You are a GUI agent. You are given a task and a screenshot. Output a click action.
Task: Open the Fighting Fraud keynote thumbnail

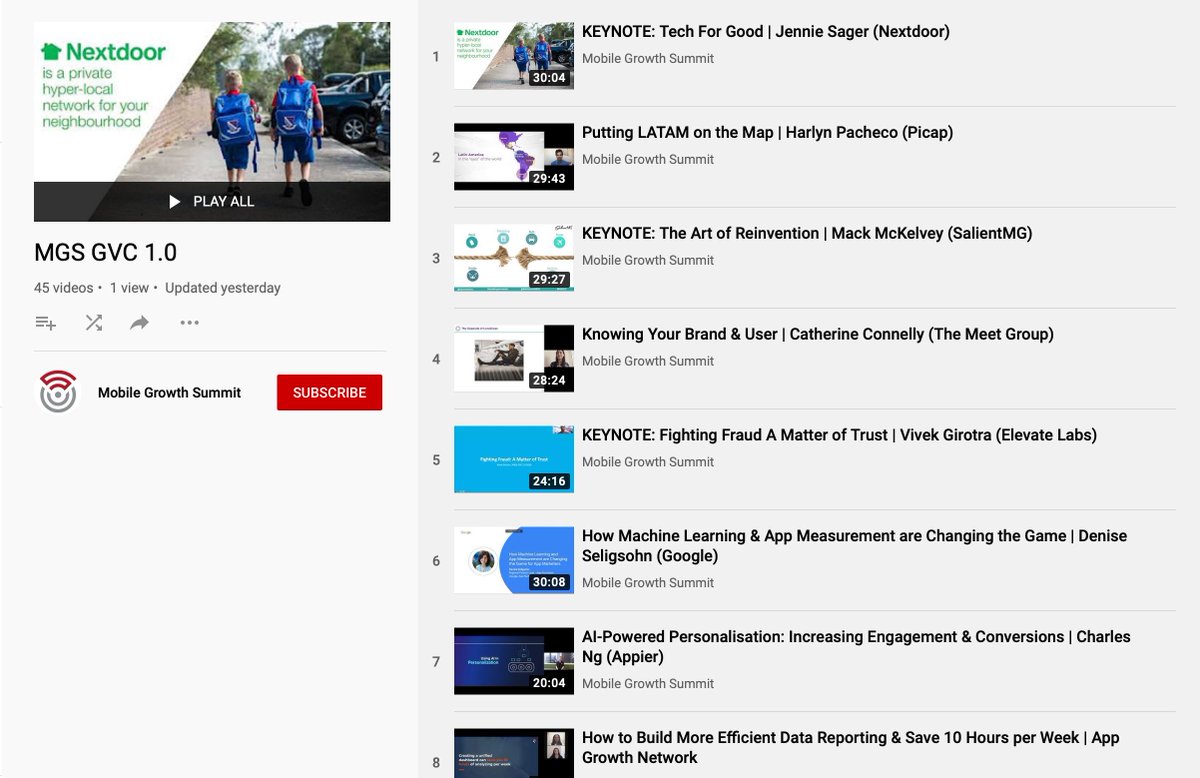pos(514,460)
